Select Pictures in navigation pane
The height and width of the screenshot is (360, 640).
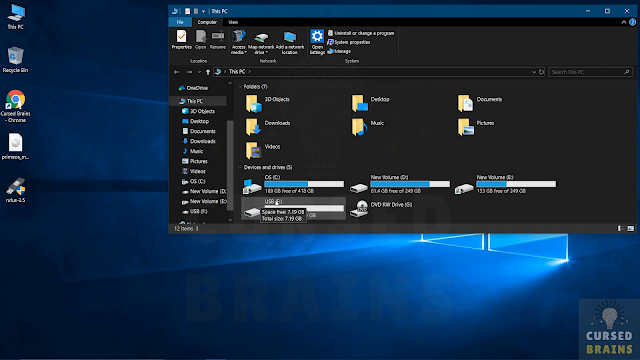(x=198, y=161)
